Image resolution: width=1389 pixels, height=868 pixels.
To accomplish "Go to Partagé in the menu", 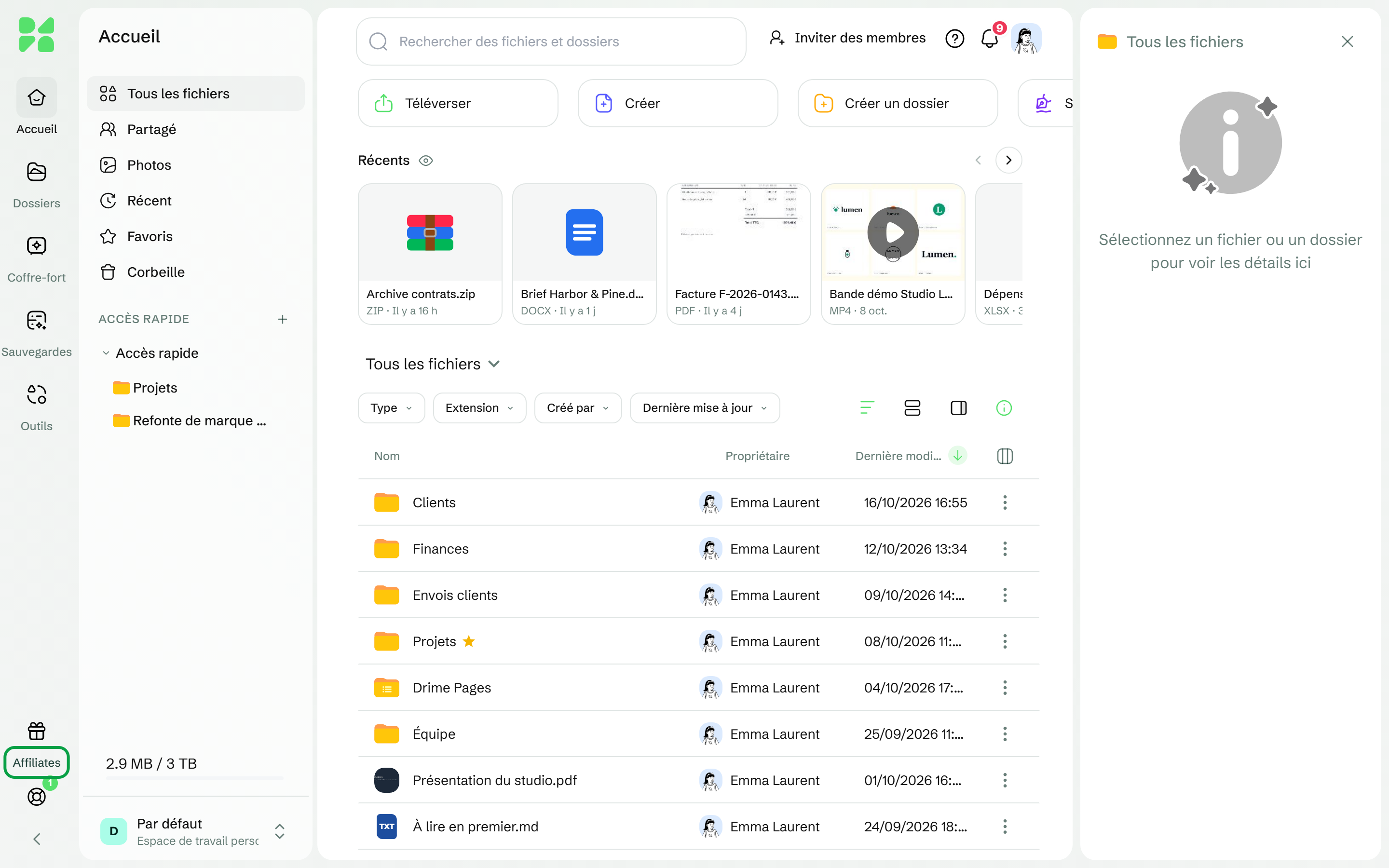I will (x=196, y=129).
